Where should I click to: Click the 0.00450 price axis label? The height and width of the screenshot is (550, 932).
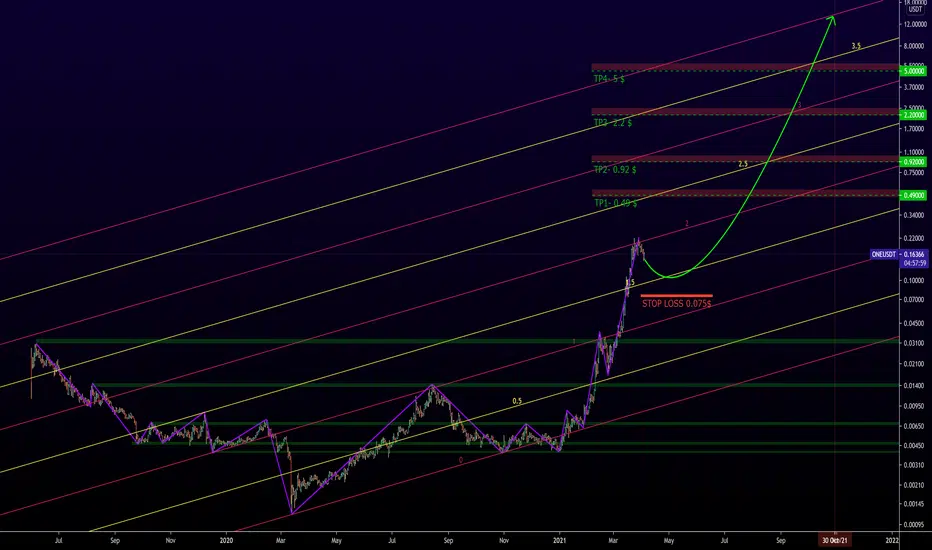point(915,446)
